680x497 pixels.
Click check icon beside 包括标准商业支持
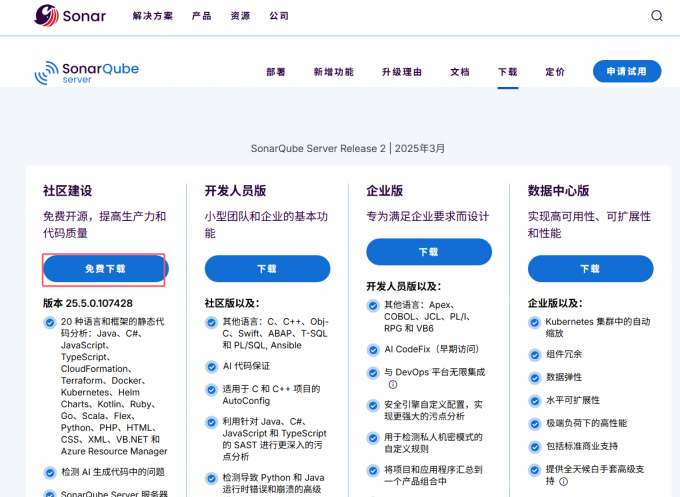click(x=534, y=447)
